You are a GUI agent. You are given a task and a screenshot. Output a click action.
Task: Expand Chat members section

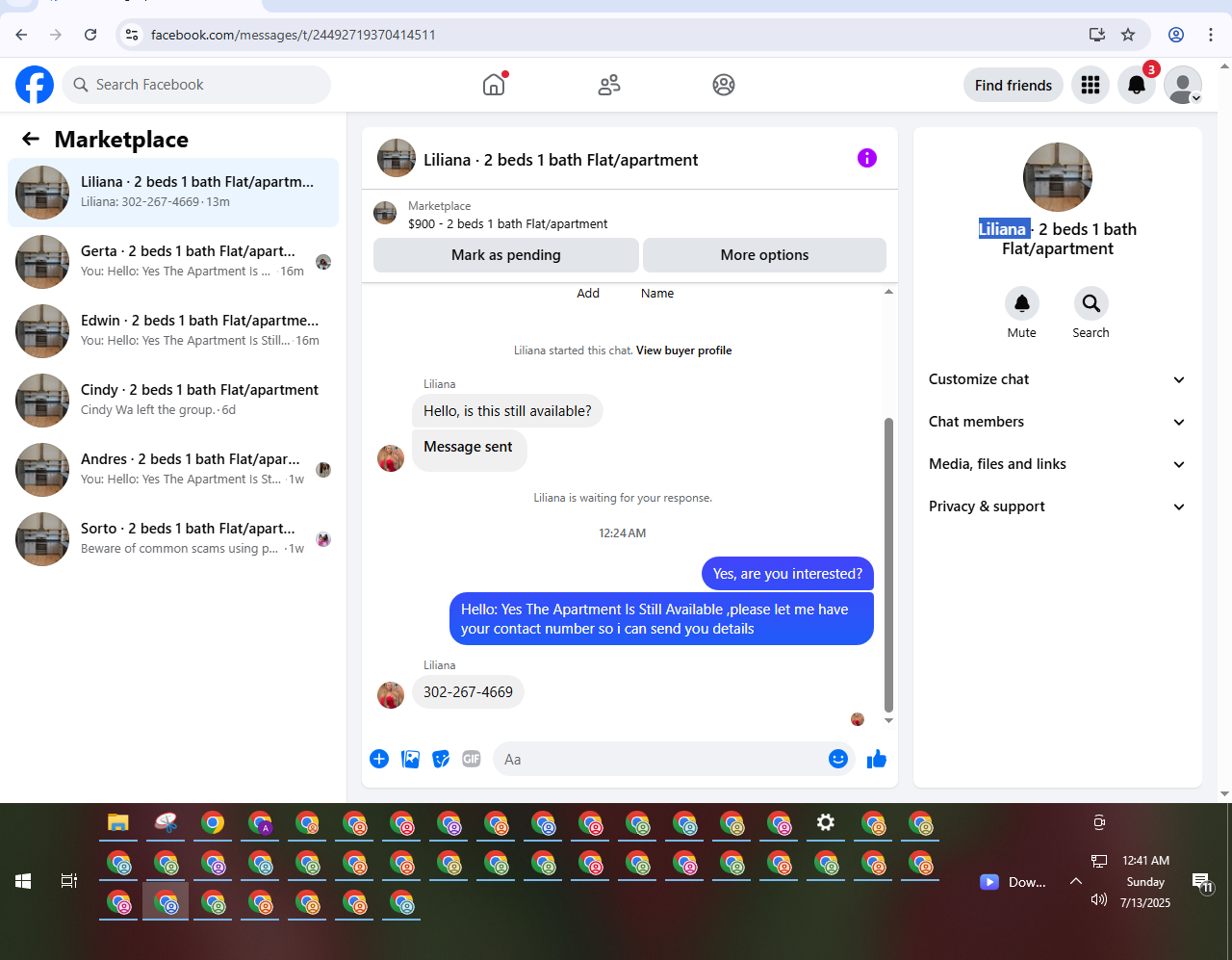1057,422
